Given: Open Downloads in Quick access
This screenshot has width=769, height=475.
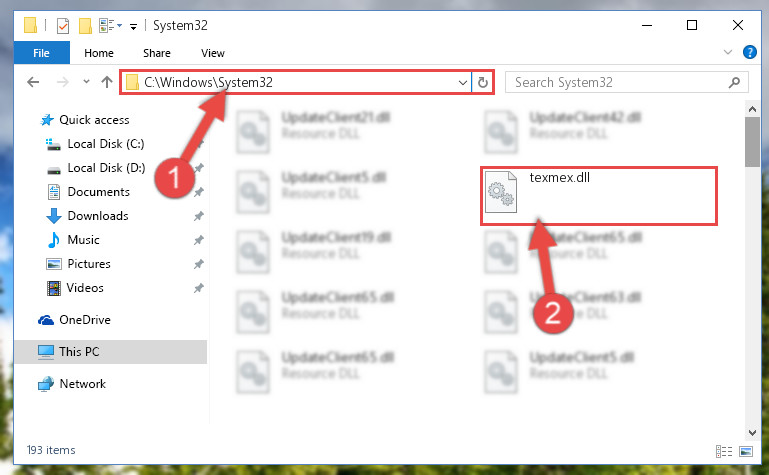Looking at the screenshot, I should [98, 216].
